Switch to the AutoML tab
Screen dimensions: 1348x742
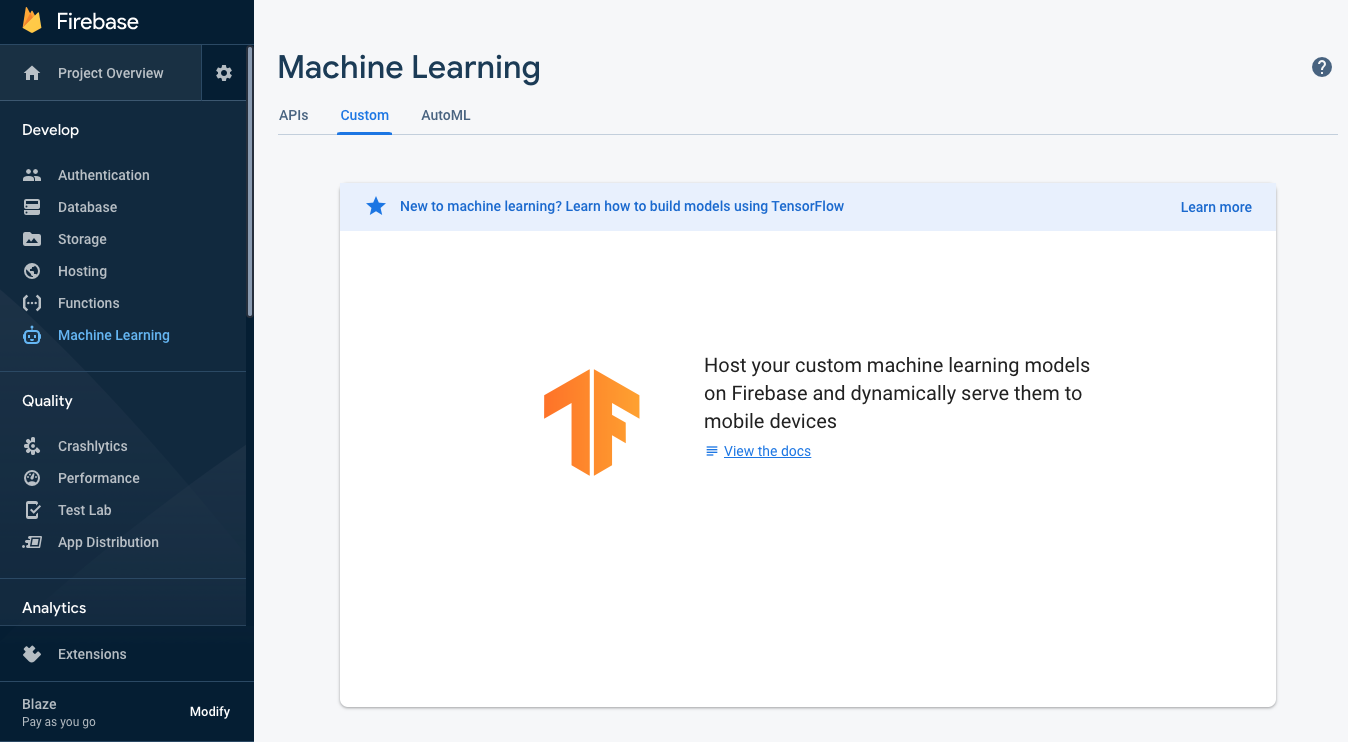tap(446, 115)
